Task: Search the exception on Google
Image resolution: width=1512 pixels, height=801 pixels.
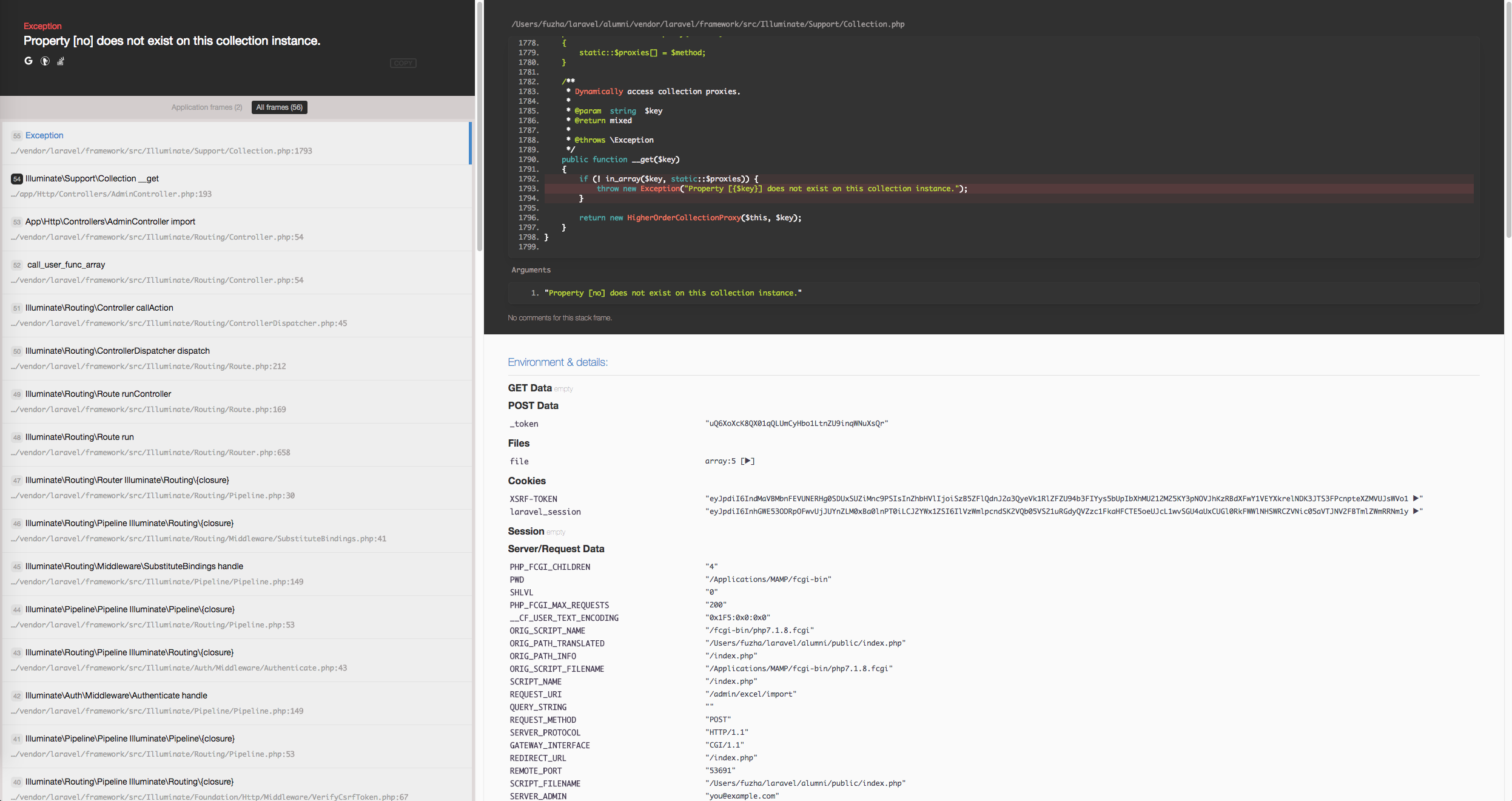Action: [x=28, y=61]
